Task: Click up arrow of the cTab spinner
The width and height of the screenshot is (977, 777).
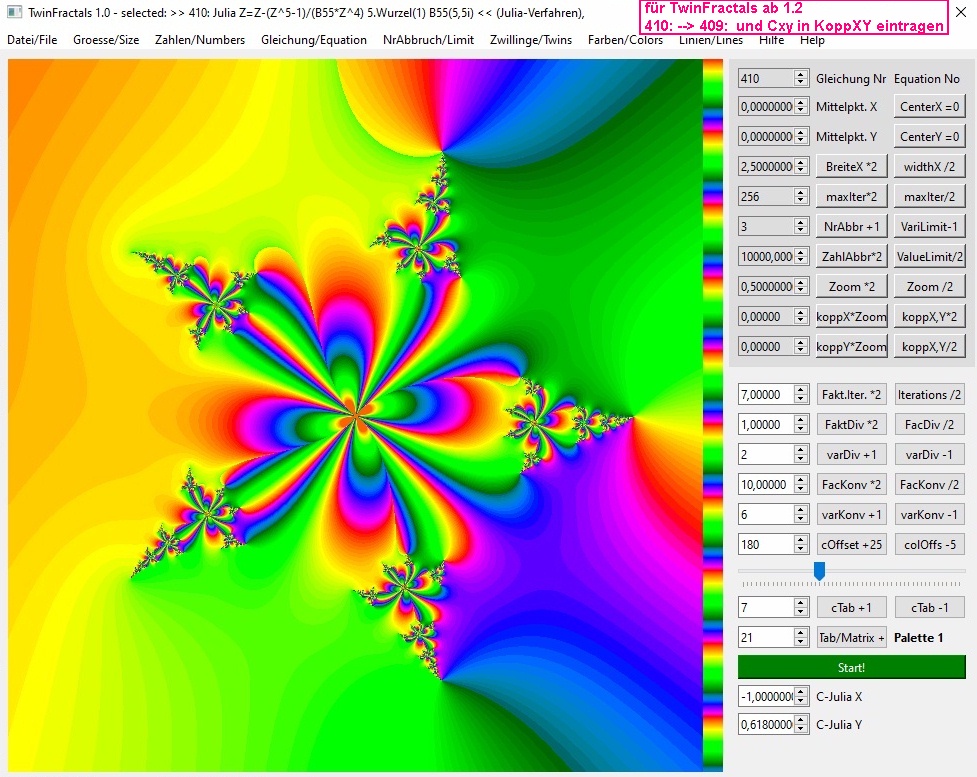Action: pyautogui.click(x=801, y=603)
